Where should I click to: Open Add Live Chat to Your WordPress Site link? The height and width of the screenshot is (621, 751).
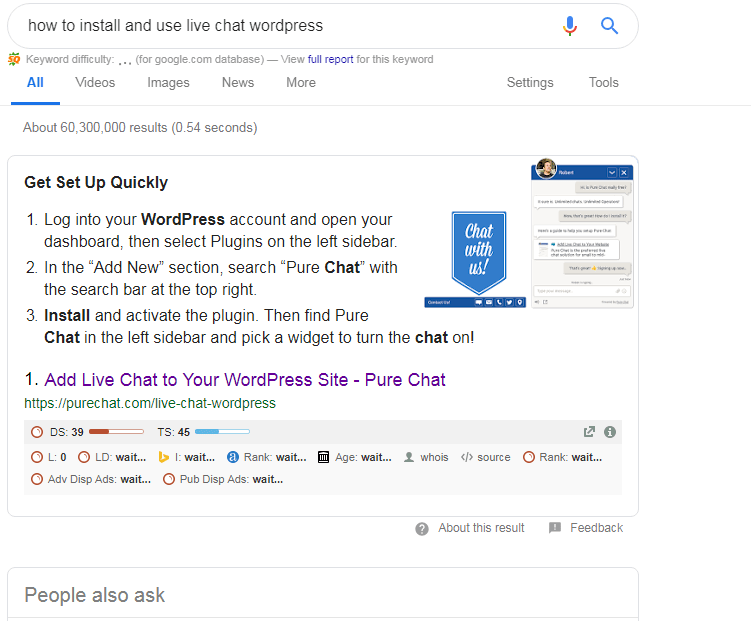click(x=245, y=380)
